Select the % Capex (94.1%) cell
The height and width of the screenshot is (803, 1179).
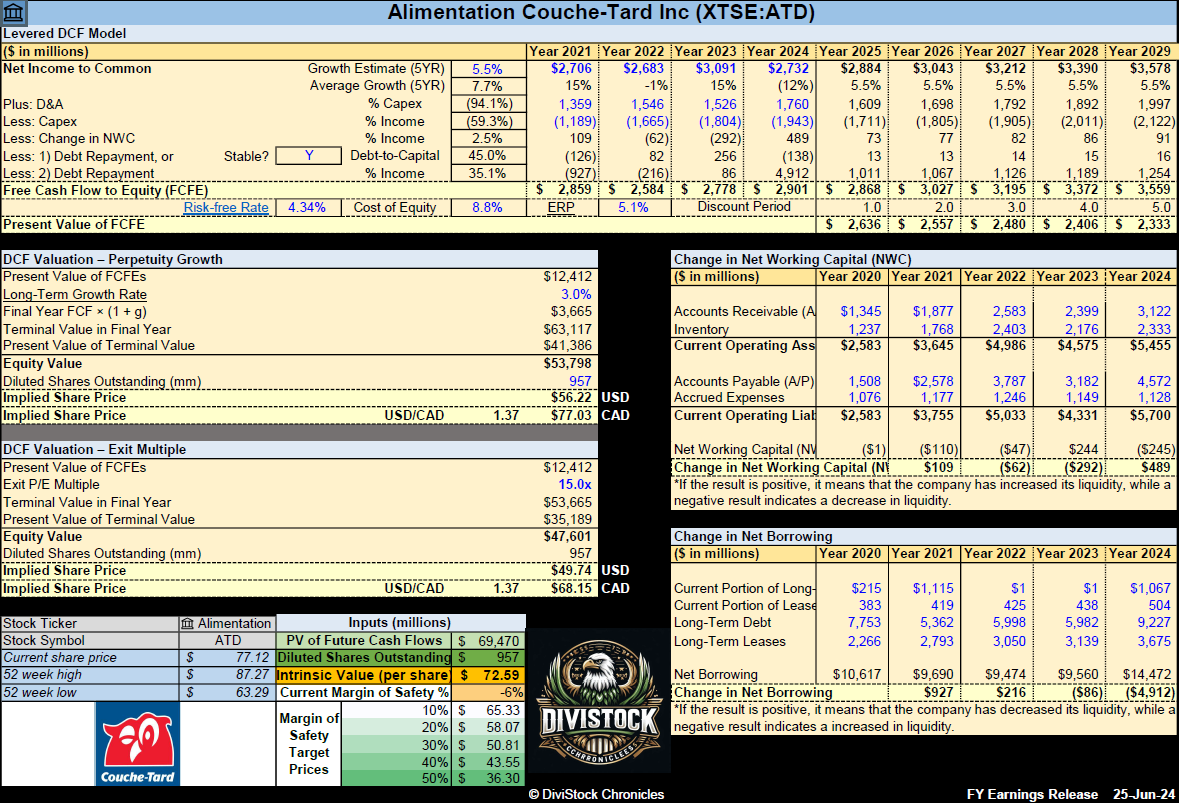(x=487, y=104)
